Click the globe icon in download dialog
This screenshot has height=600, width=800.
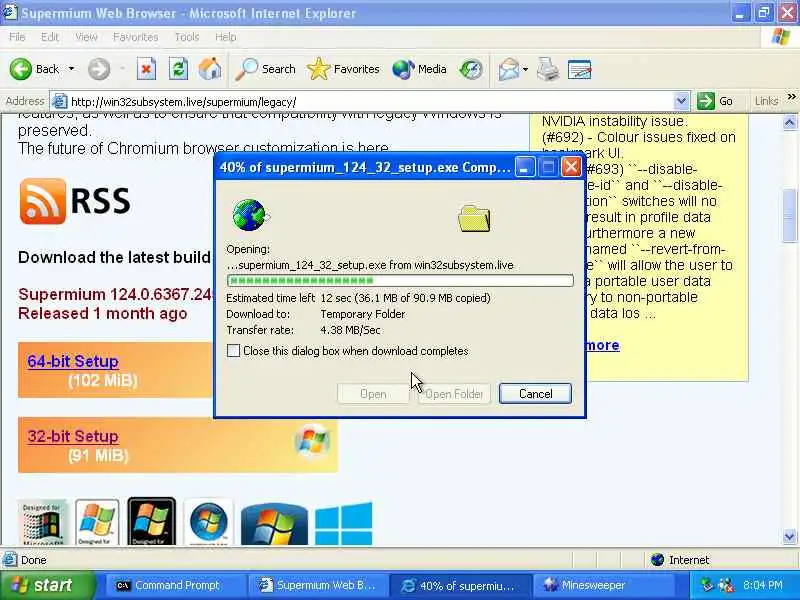tap(251, 215)
